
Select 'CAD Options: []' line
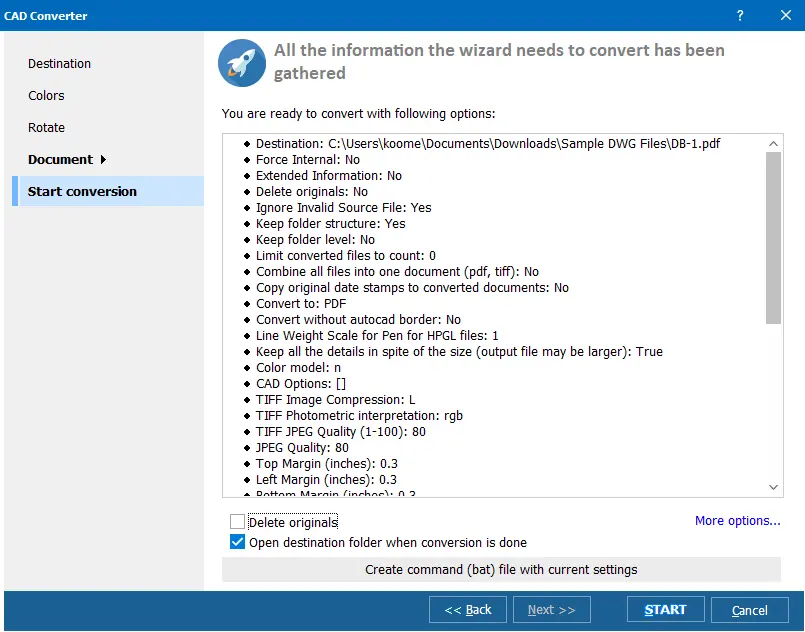pos(301,384)
